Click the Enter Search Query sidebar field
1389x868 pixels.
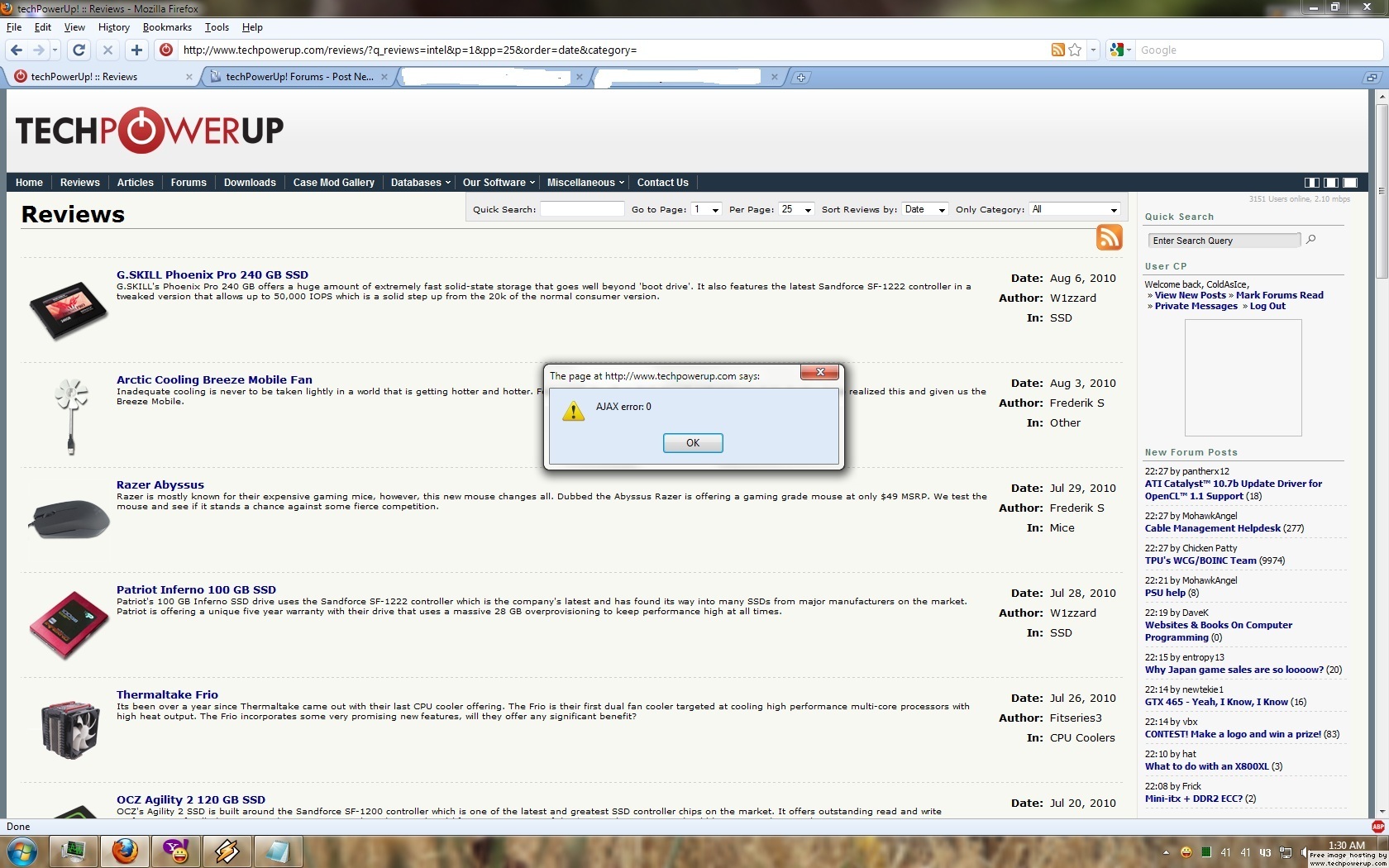[x=1224, y=241]
